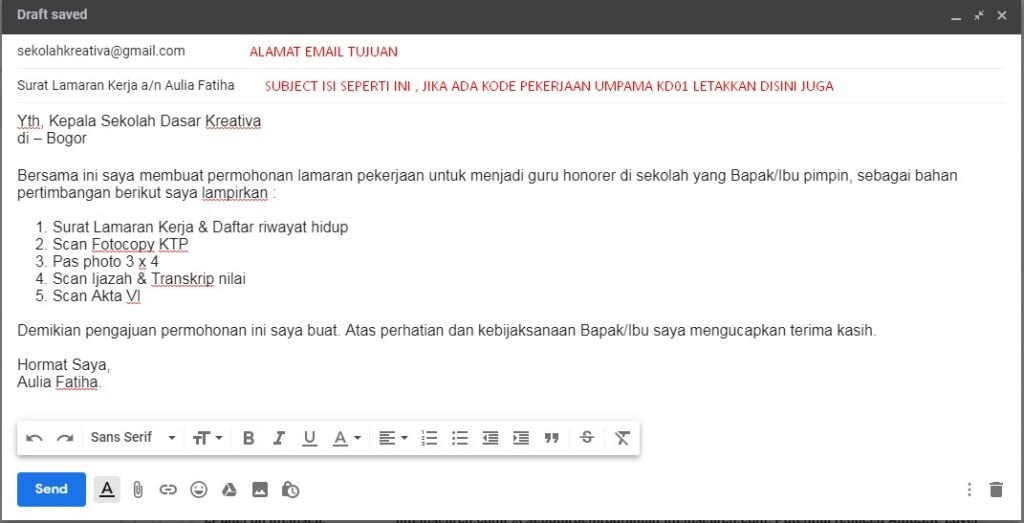Image resolution: width=1024 pixels, height=523 pixels.
Task: Toggle bold formatting
Action: [248, 438]
